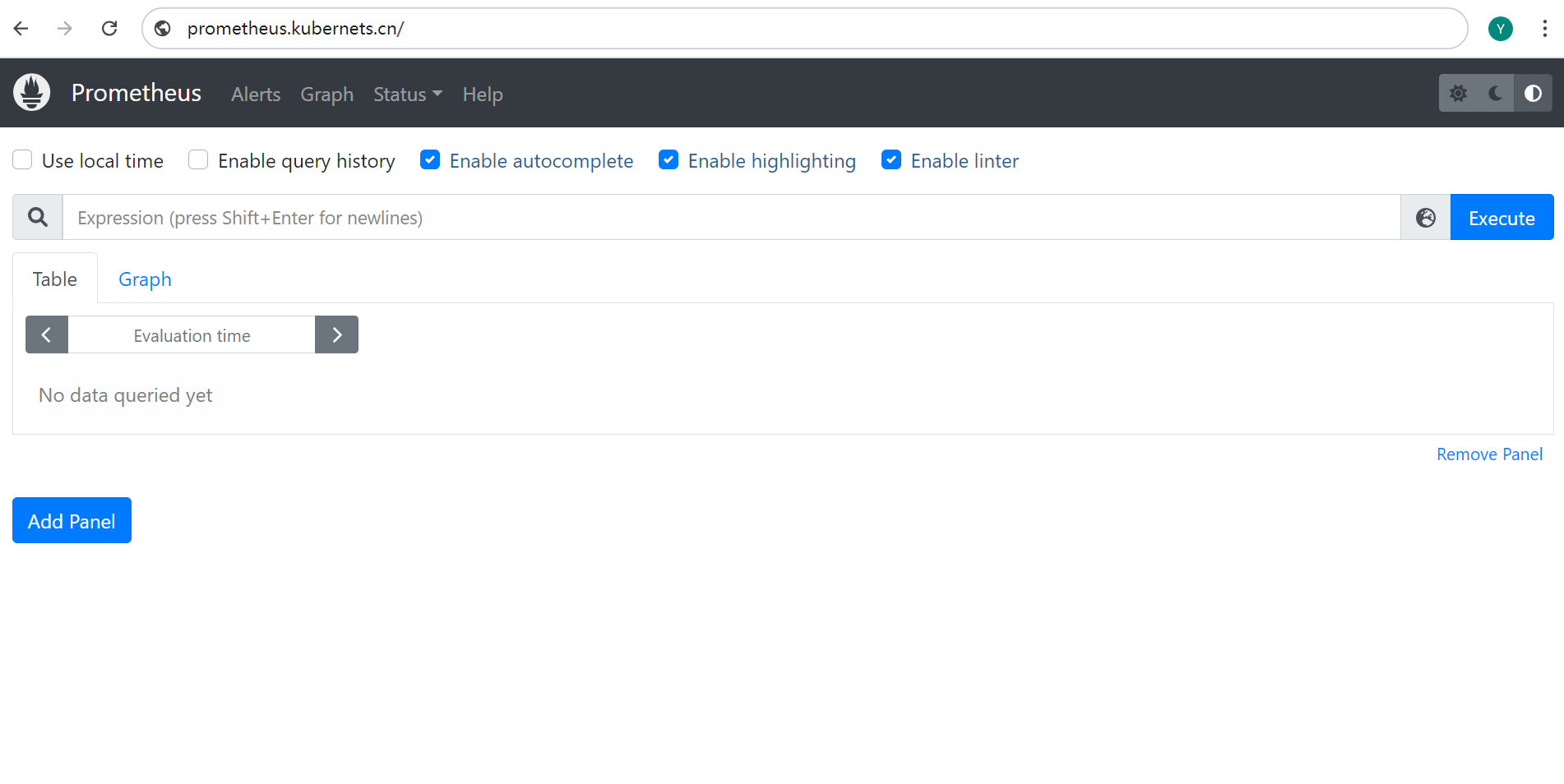This screenshot has width=1564, height=784.
Task: Open the Y profile avatar
Action: 1501,29
